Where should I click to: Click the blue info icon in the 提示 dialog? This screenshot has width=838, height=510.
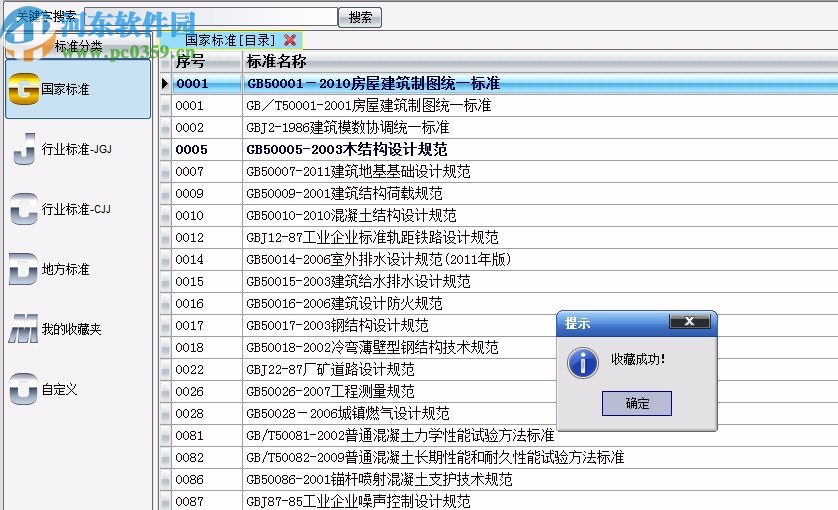coord(583,364)
